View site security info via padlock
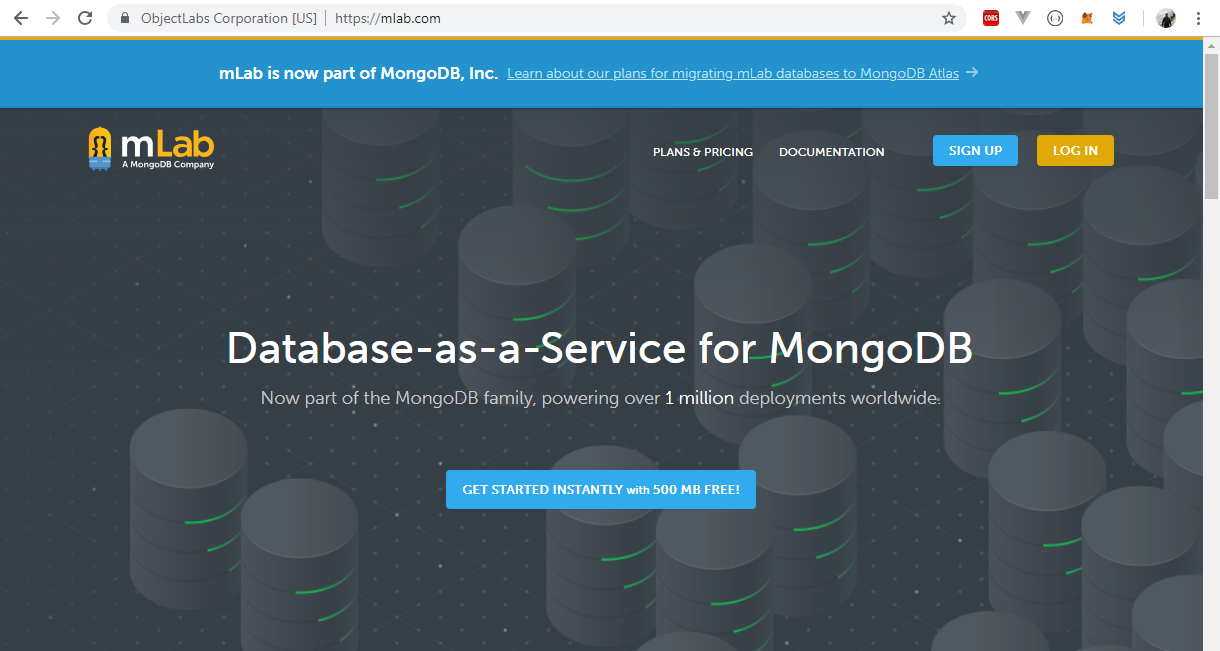This screenshot has width=1220, height=651. pos(125,18)
